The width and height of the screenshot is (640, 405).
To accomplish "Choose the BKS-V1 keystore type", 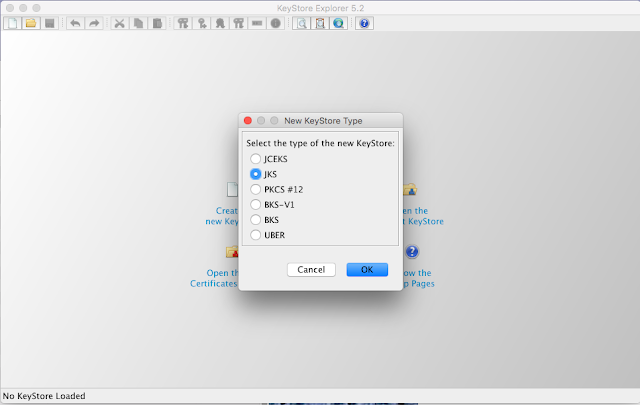I will click(x=256, y=205).
